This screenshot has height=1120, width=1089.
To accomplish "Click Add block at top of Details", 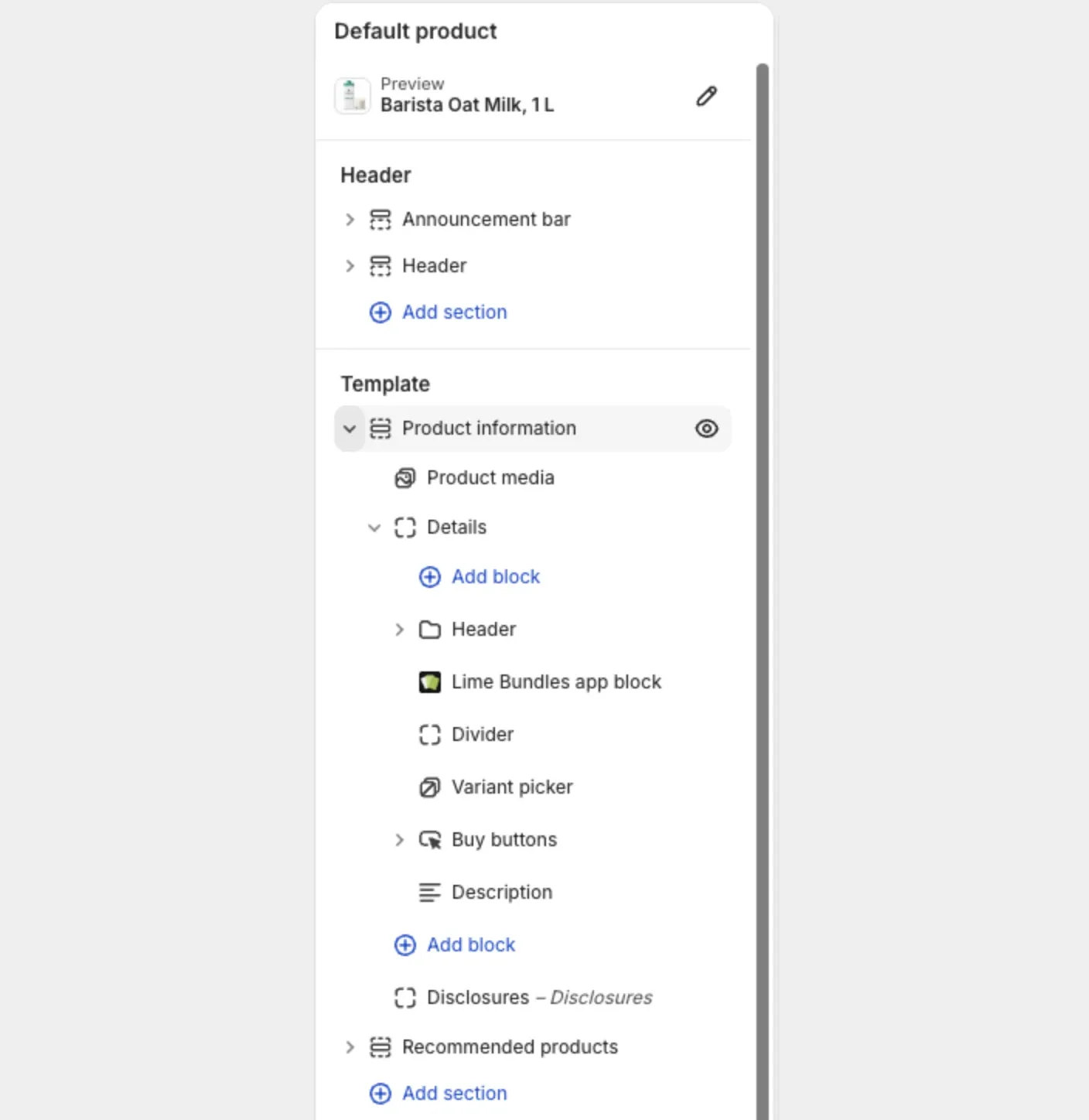I will (x=496, y=577).
